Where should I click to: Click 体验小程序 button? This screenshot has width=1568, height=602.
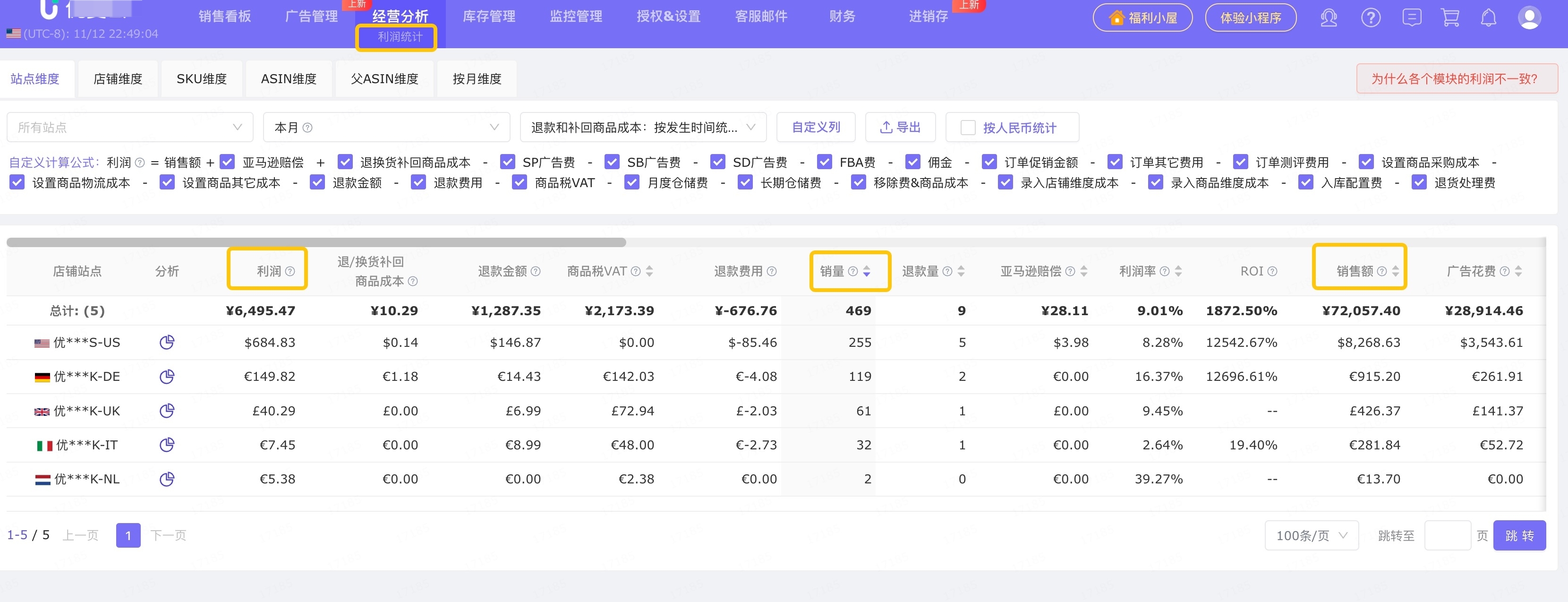coord(1250,17)
